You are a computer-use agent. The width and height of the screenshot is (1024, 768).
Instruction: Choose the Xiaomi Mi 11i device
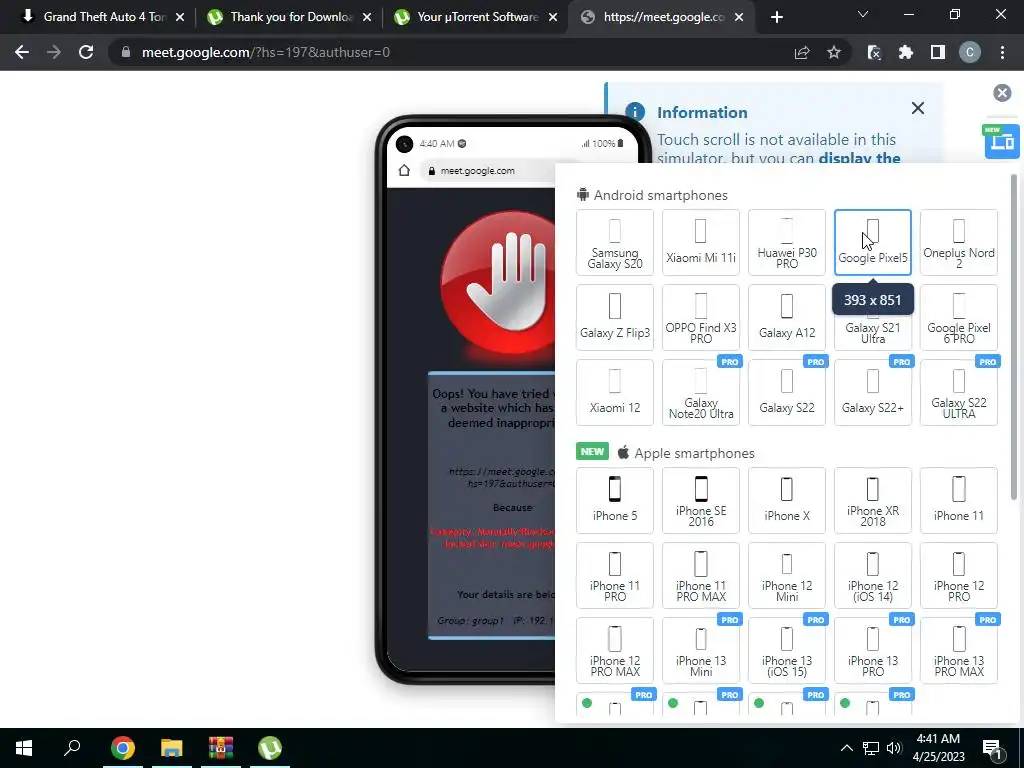tap(701, 242)
